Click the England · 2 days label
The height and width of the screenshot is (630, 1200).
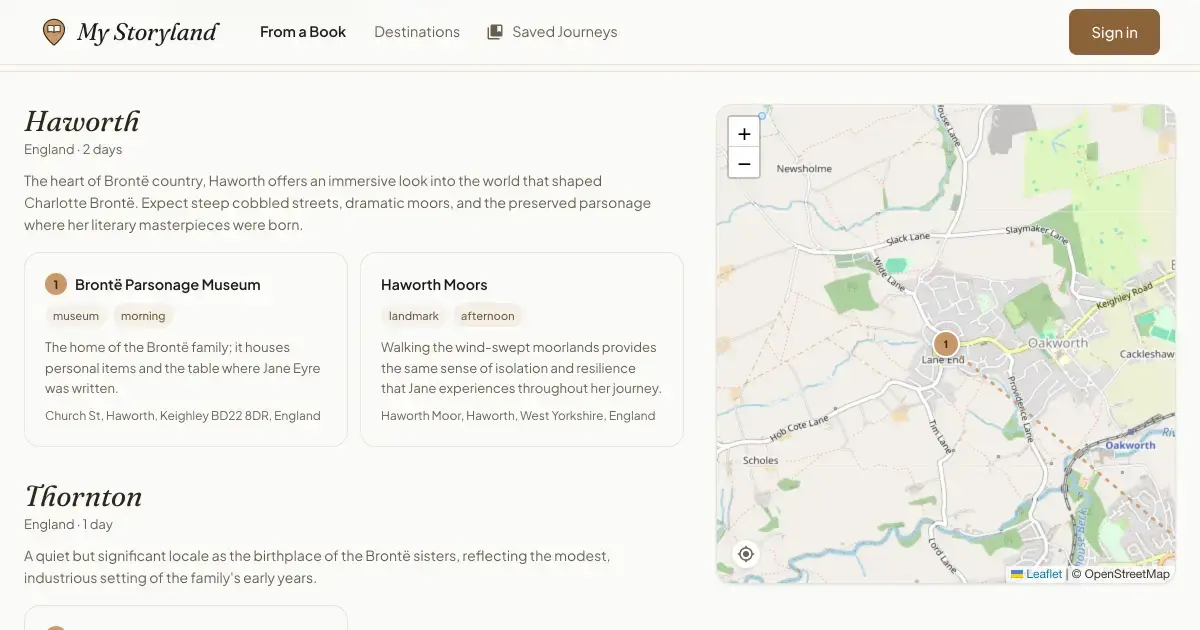(73, 150)
